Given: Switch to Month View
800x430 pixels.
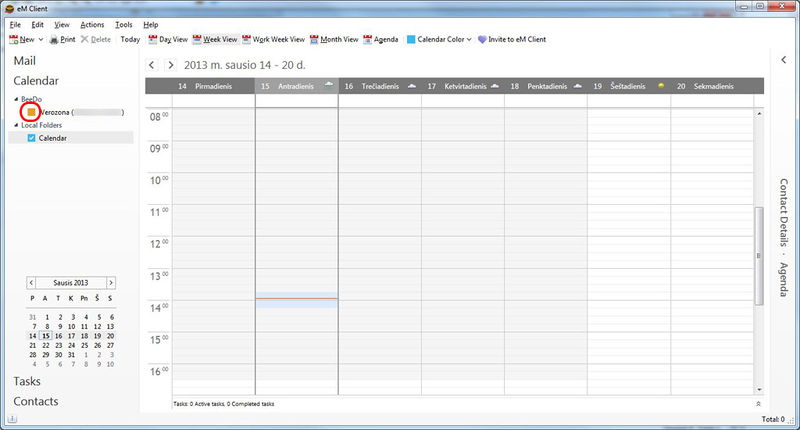Looking at the screenshot, I should click(334, 39).
